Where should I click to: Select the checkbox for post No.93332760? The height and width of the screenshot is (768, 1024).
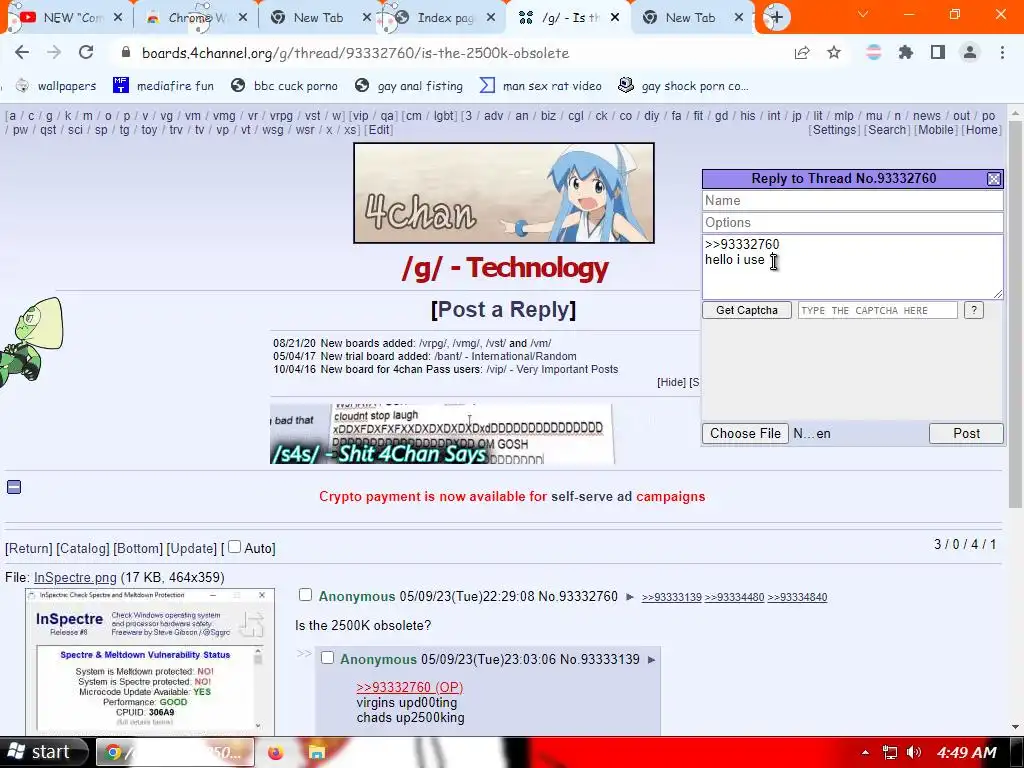point(305,595)
